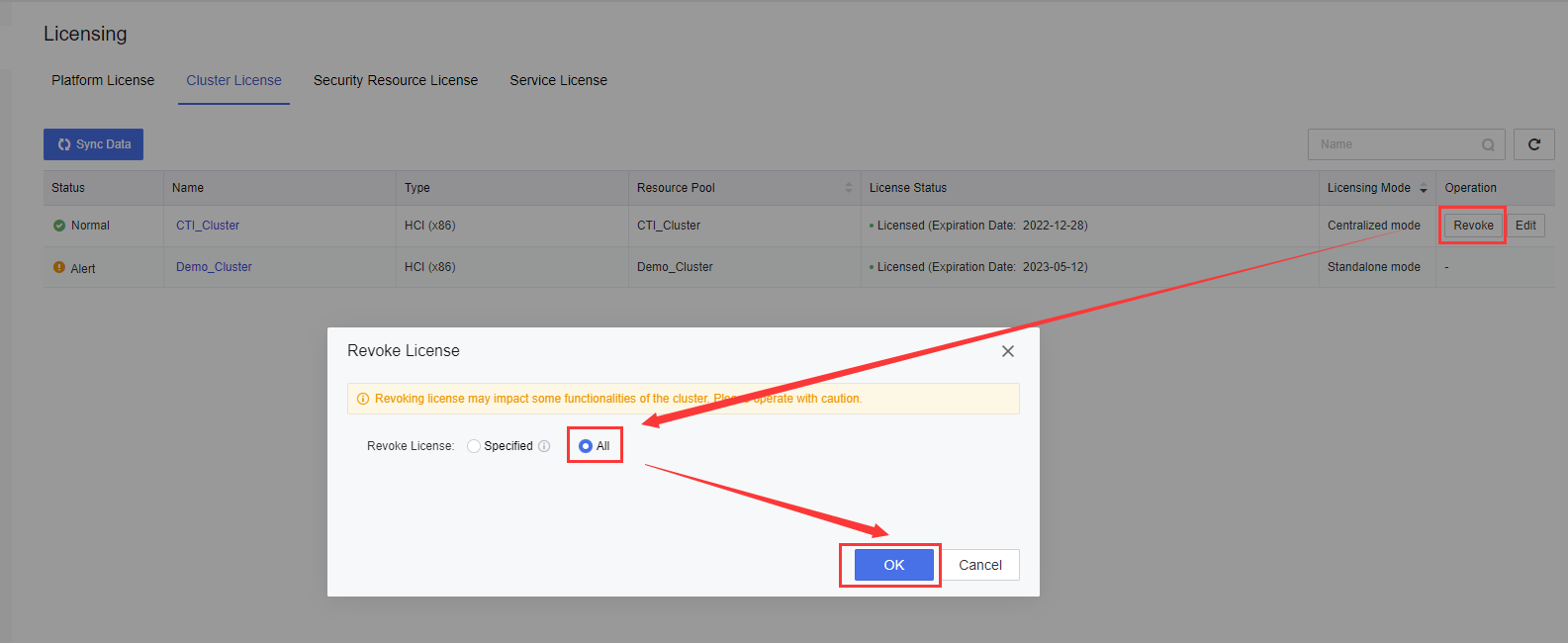Open the CTI_Cluster name link
This screenshot has height=643, width=1568.
click(x=208, y=226)
